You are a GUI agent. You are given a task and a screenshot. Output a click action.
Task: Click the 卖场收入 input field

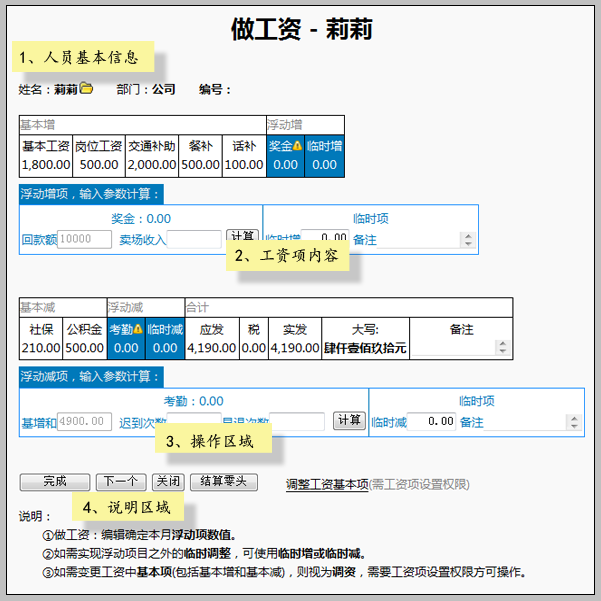click(194, 239)
